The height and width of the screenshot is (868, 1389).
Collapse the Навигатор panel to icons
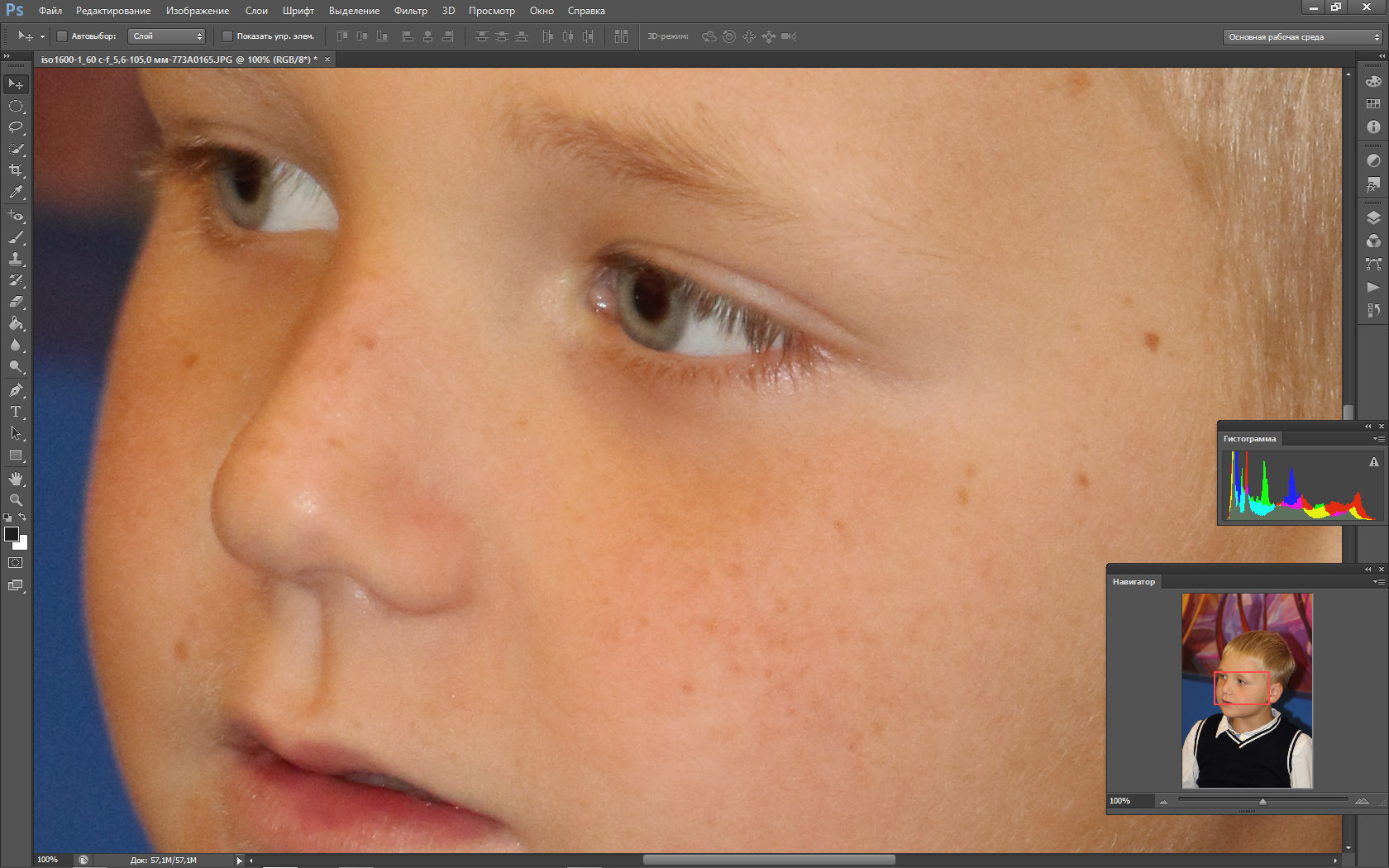click(x=1368, y=570)
